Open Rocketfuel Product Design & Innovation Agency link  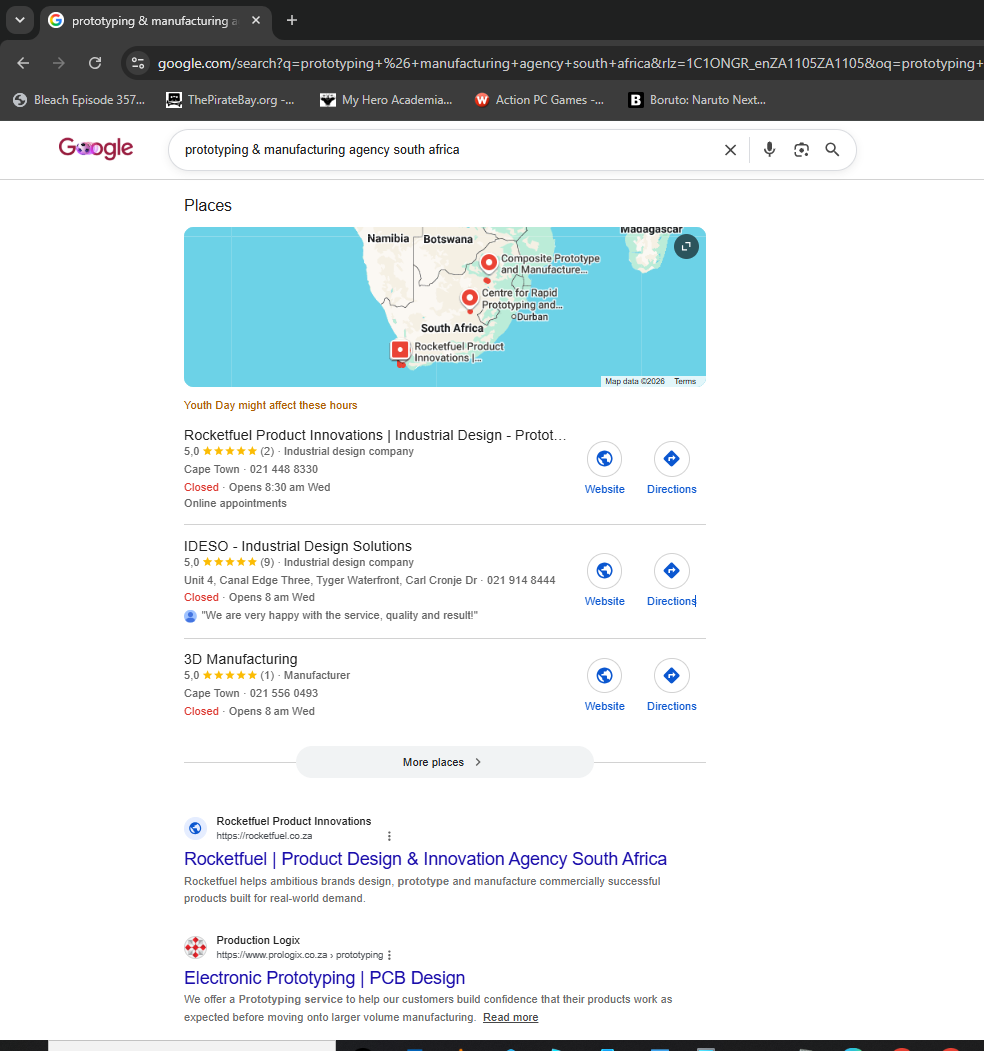click(x=425, y=859)
